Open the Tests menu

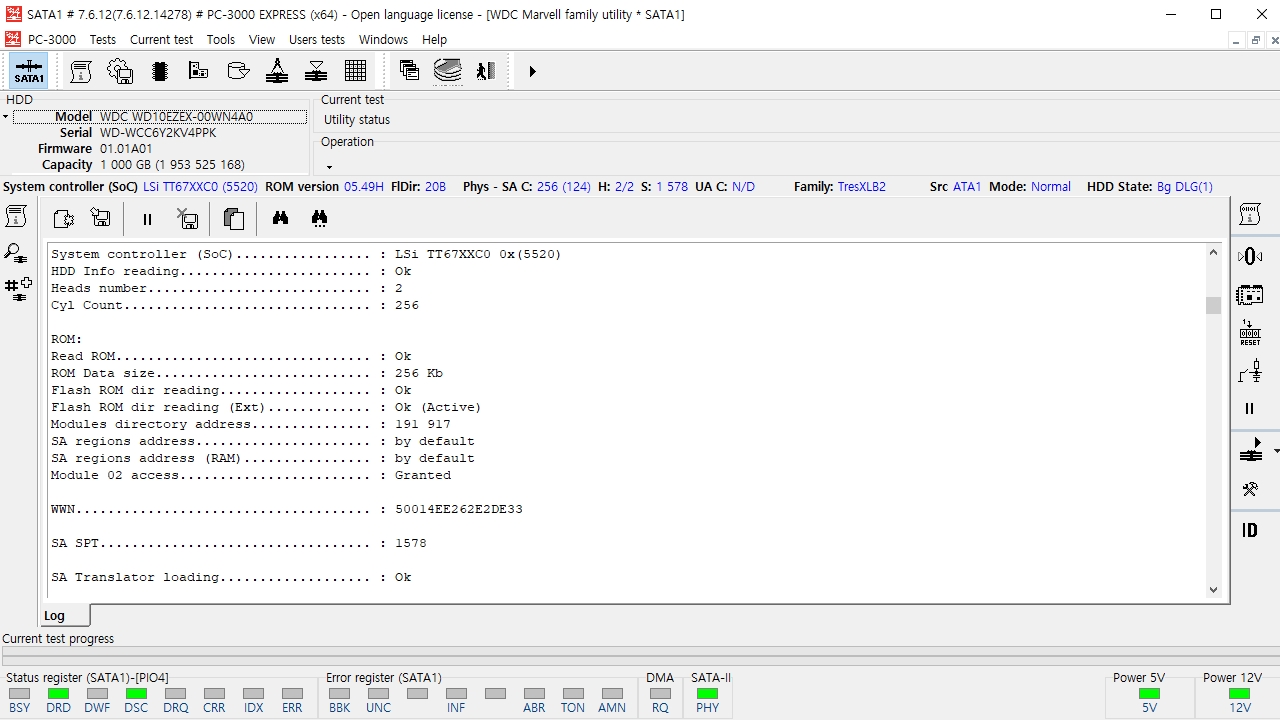click(x=102, y=40)
